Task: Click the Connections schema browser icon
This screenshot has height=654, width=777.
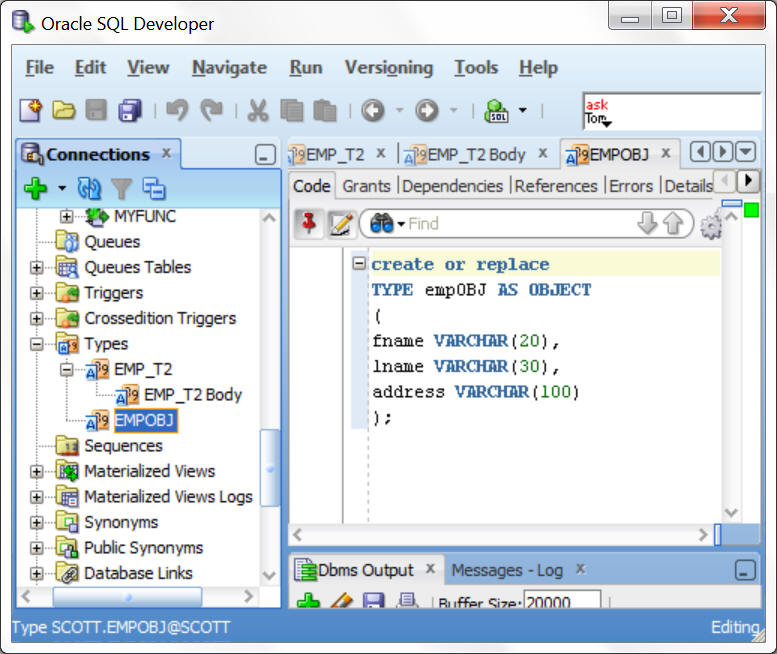Action: point(154,188)
